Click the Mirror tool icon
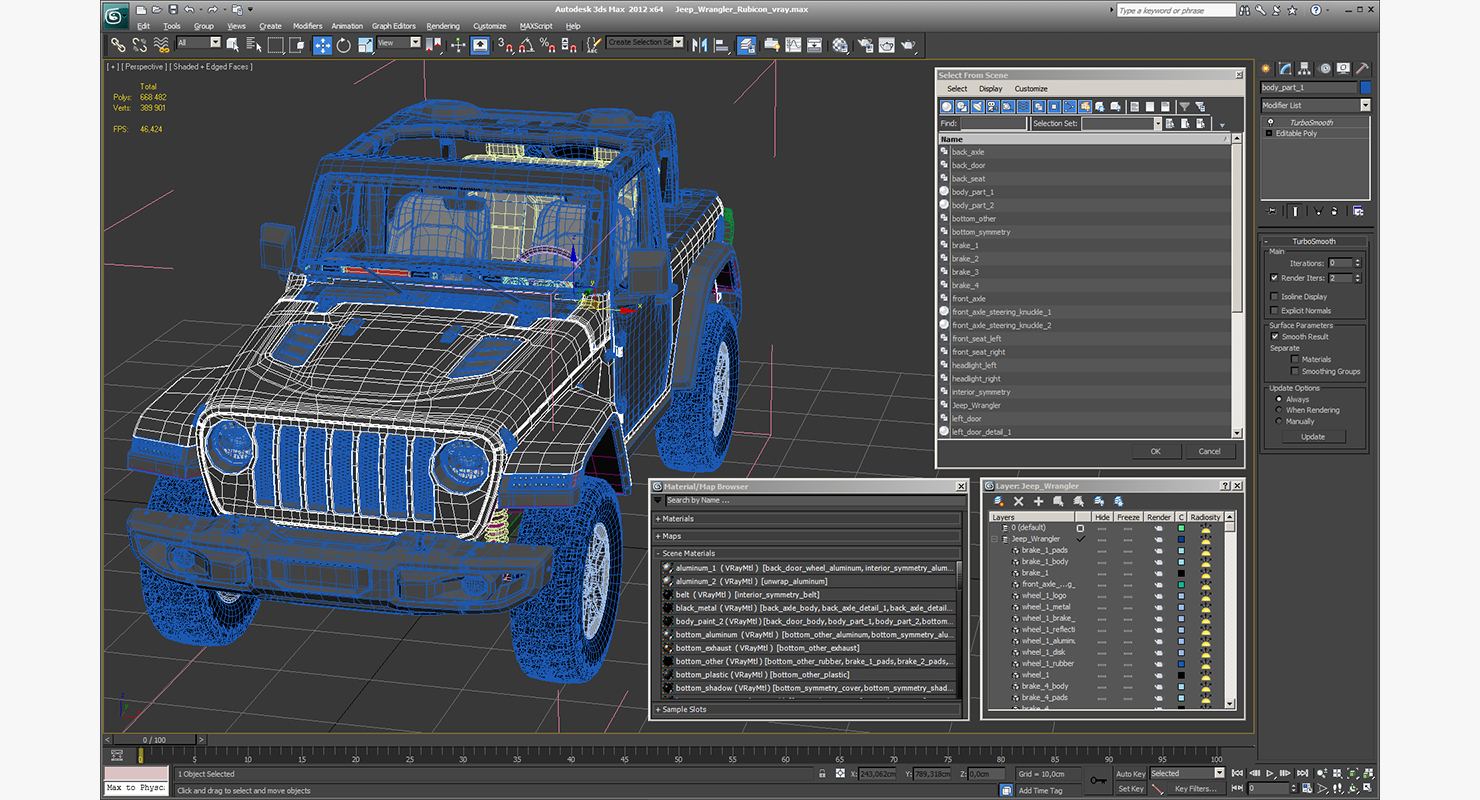The image size is (1480, 800). pyautogui.click(x=700, y=45)
